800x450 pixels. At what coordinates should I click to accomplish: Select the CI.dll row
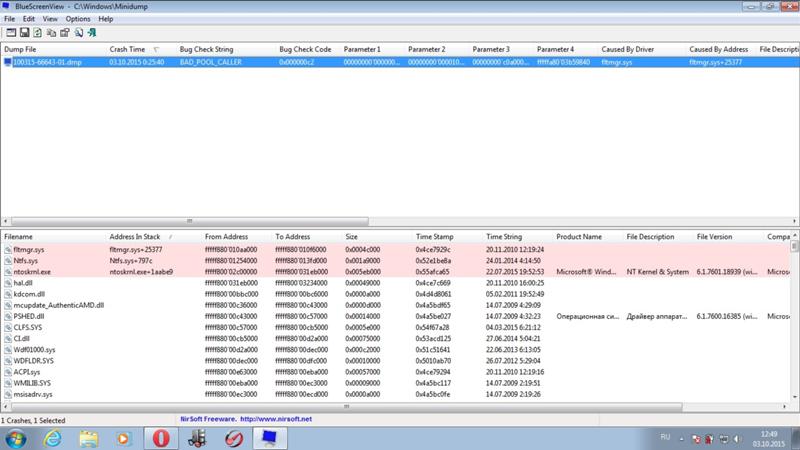pos(395,338)
